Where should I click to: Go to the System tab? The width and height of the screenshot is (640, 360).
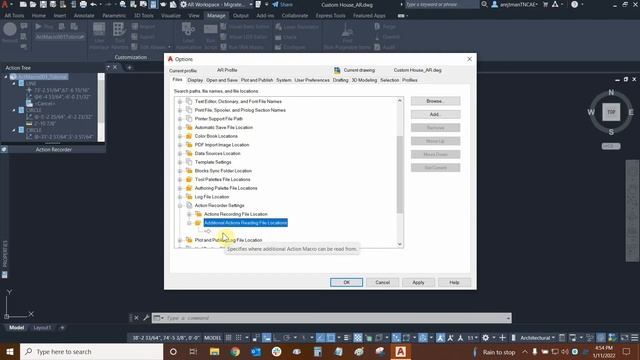coord(284,80)
